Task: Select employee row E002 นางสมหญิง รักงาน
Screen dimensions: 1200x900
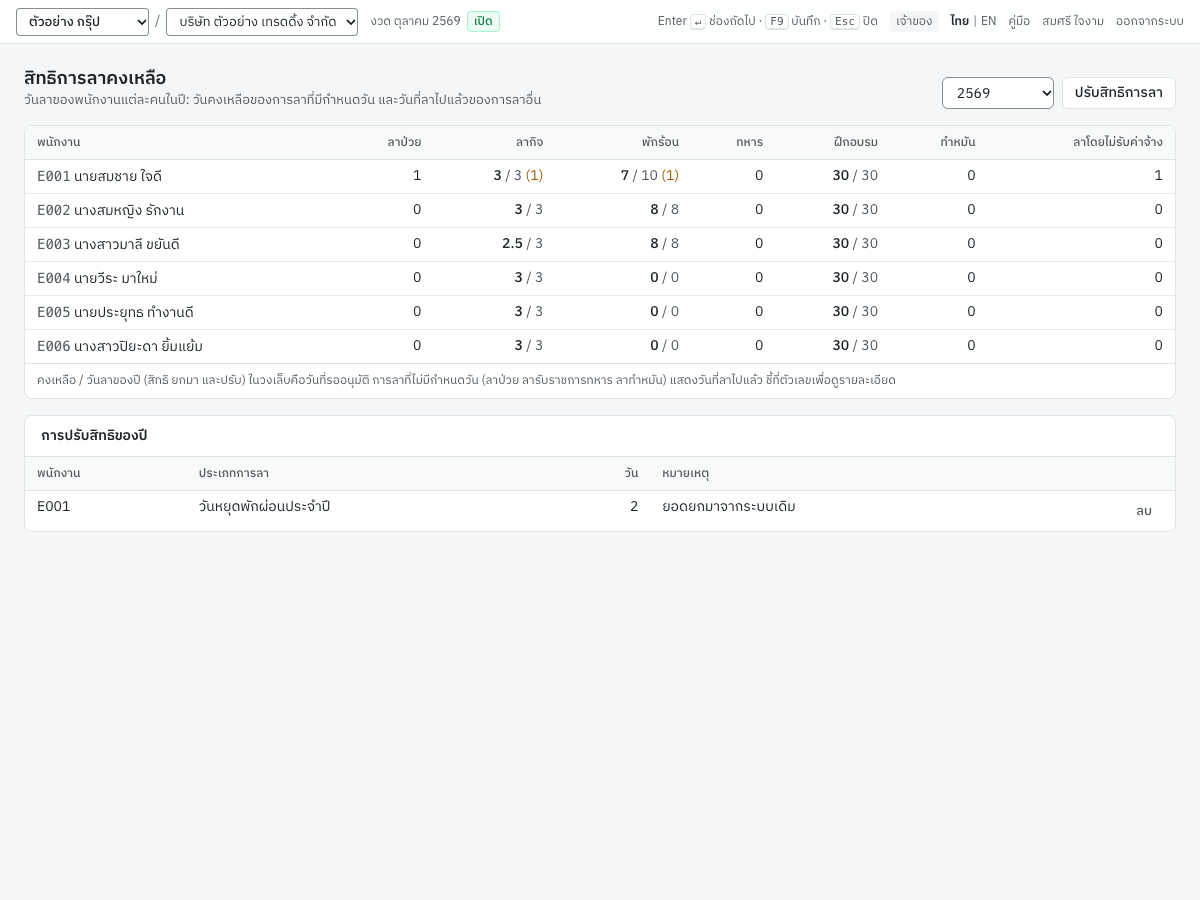Action: [x=600, y=210]
